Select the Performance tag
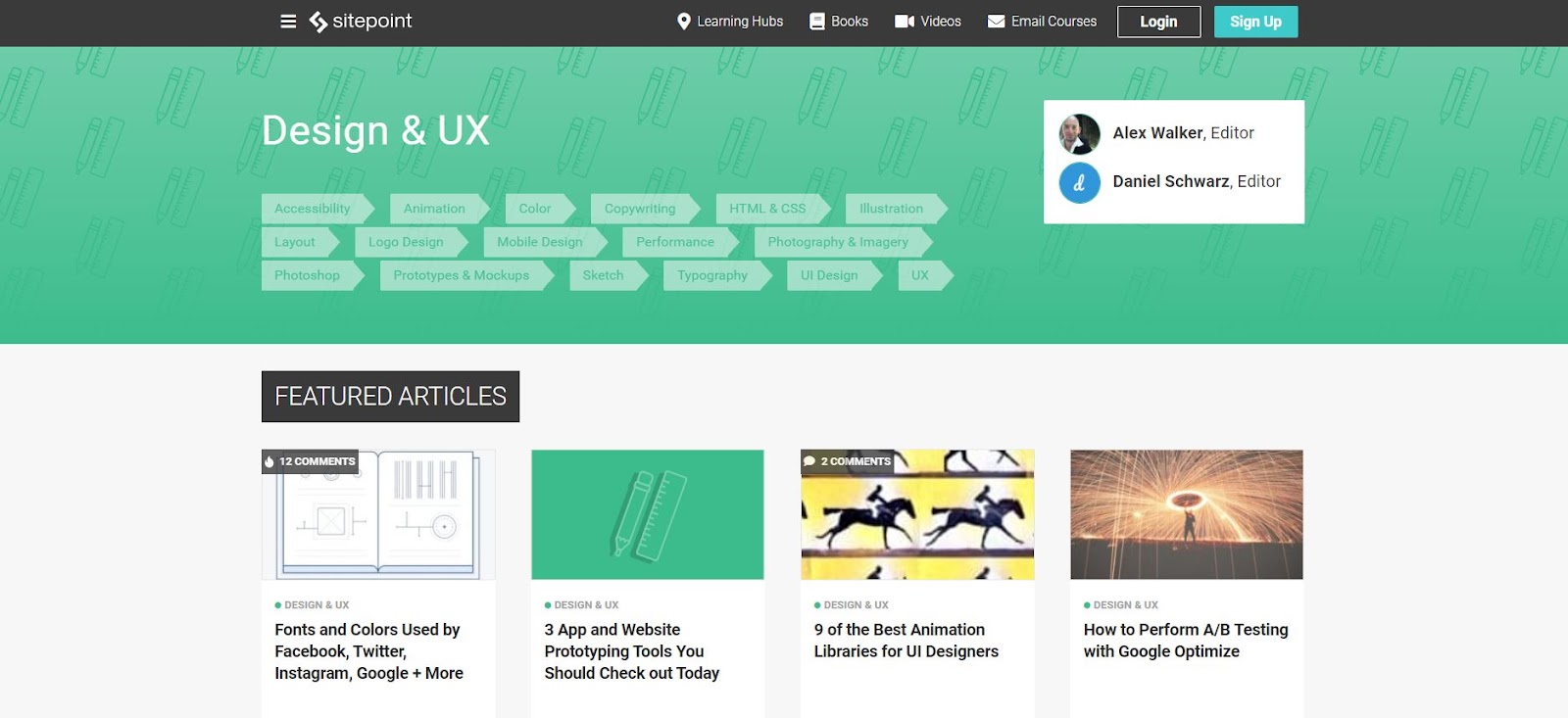This screenshot has width=1568, height=718. pyautogui.click(x=680, y=242)
